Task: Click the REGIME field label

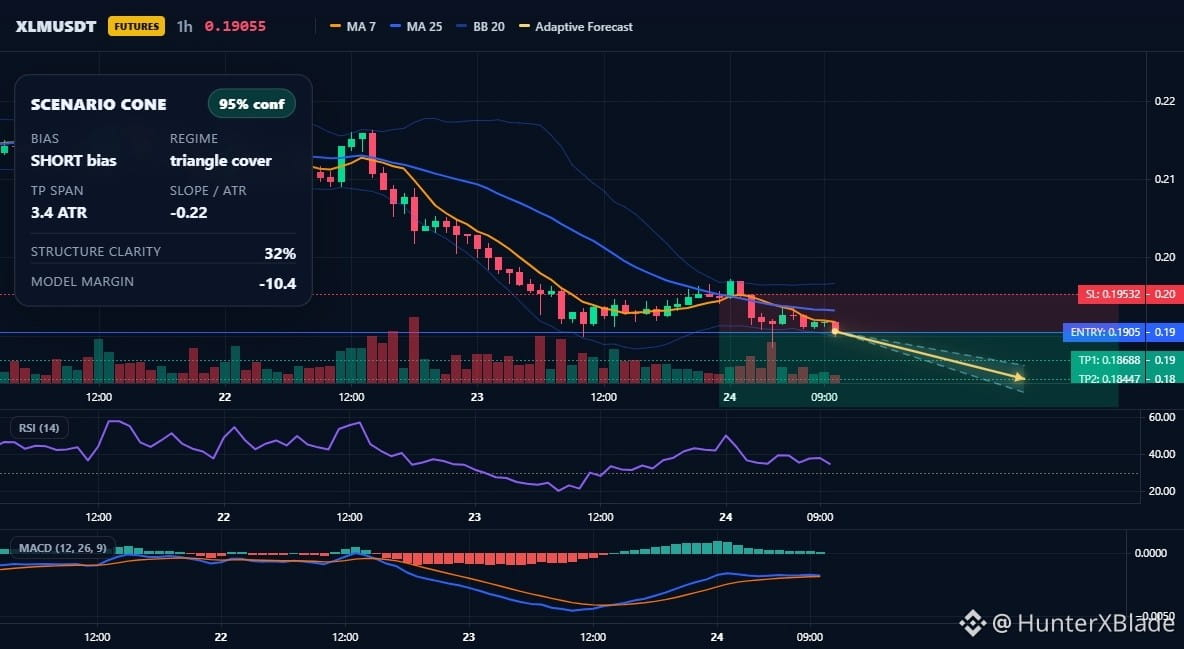Action: click(193, 138)
